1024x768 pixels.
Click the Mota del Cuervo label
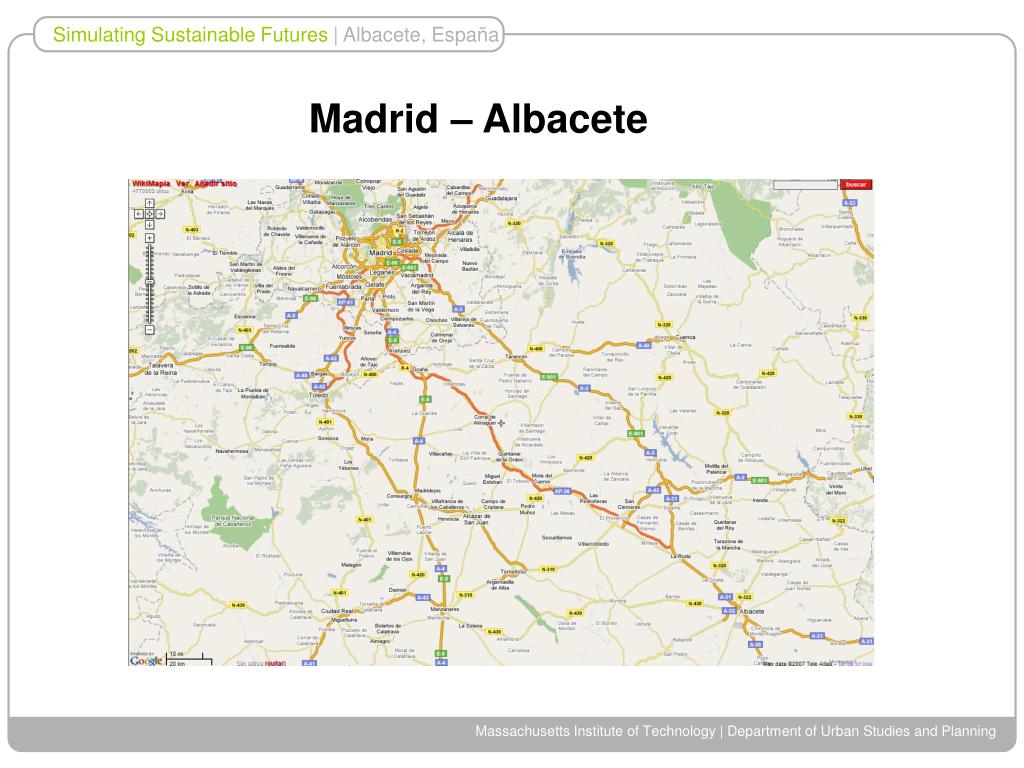tap(541, 478)
